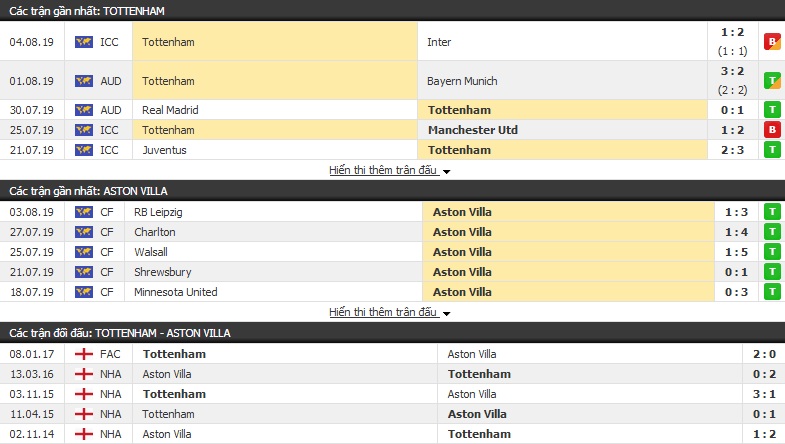Click the world flag icon on the Walsall row
The height and width of the screenshot is (444, 785).
(84, 252)
